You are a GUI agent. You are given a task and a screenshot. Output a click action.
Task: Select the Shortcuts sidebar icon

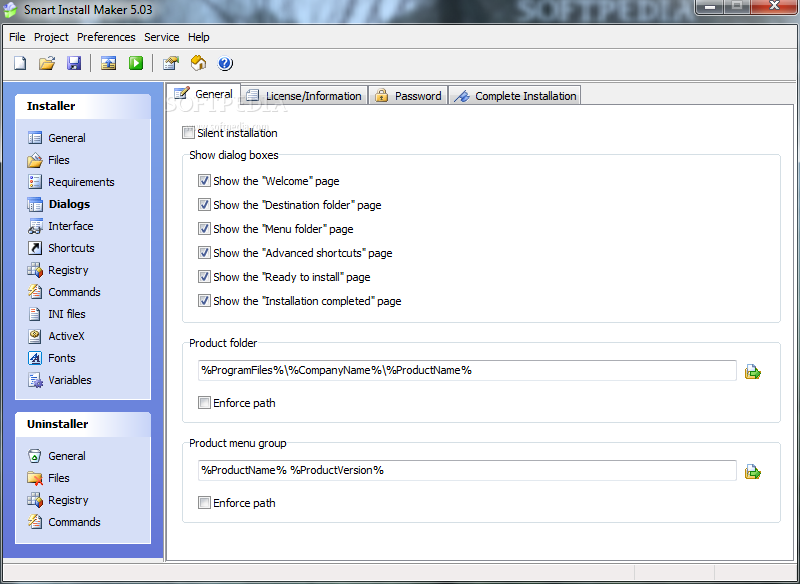point(35,248)
